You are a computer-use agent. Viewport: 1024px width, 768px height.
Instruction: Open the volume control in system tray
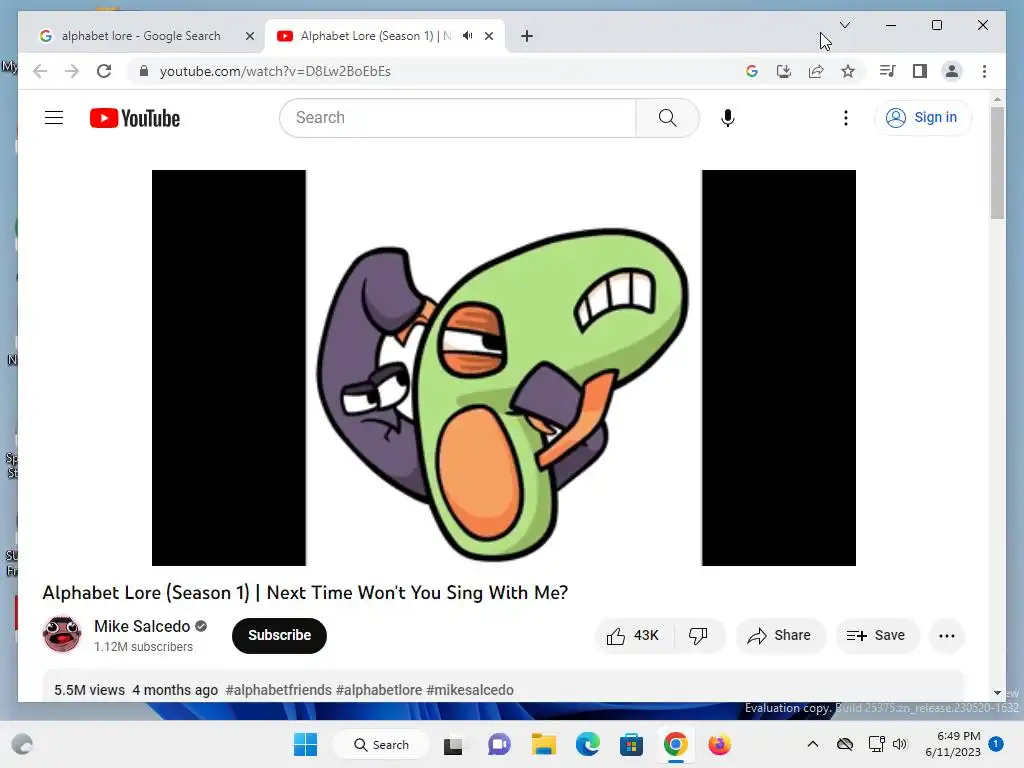pos(900,744)
